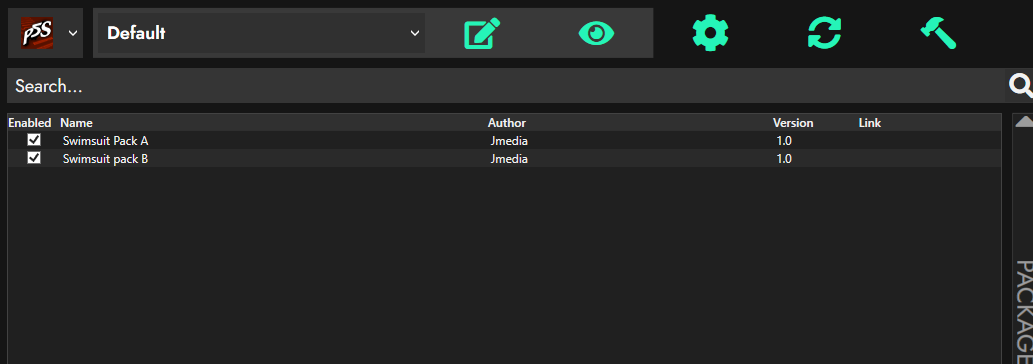Sort by the Author column header
1033x364 pixels.
(507, 123)
